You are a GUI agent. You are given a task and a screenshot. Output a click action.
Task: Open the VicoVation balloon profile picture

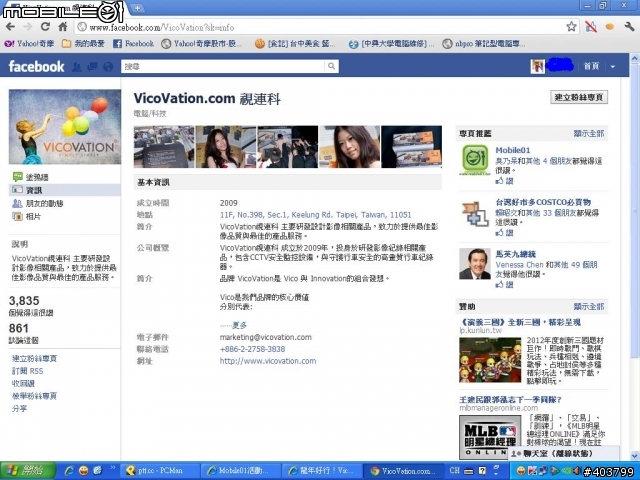point(65,127)
